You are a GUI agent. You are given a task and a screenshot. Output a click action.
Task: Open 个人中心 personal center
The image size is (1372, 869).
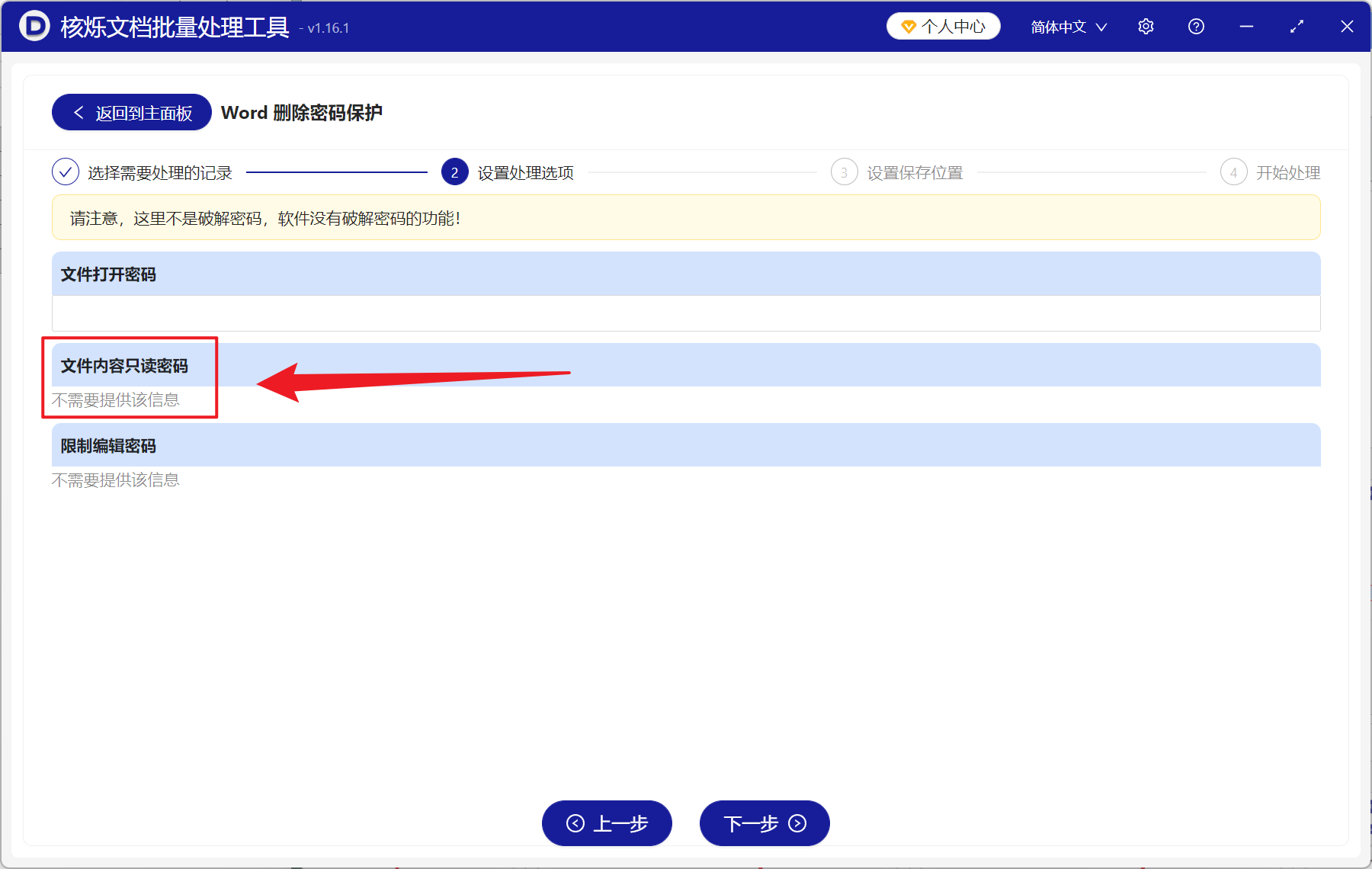click(943, 25)
